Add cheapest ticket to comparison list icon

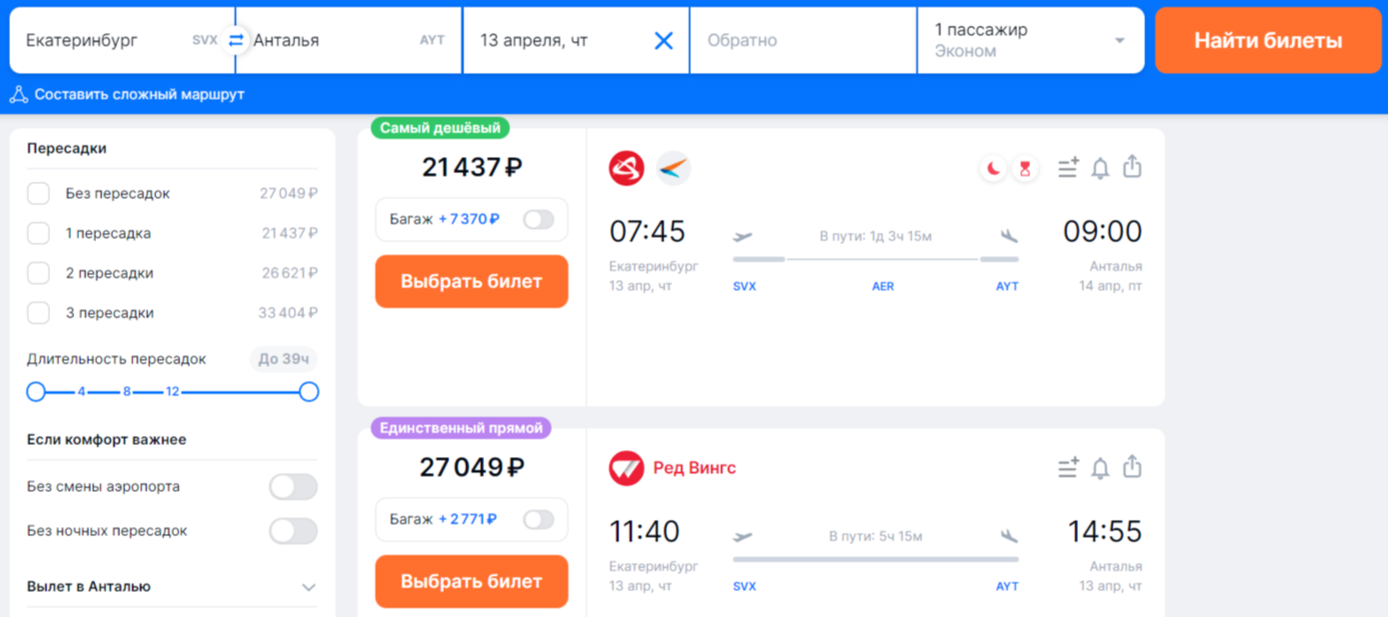tap(1068, 168)
